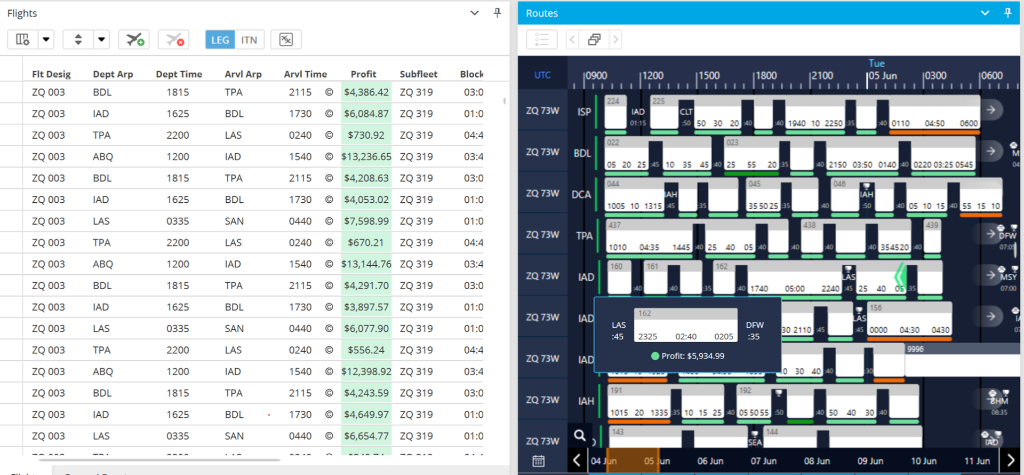Click the Dept Time column header
This screenshot has height=475, width=1024.
(179, 73)
